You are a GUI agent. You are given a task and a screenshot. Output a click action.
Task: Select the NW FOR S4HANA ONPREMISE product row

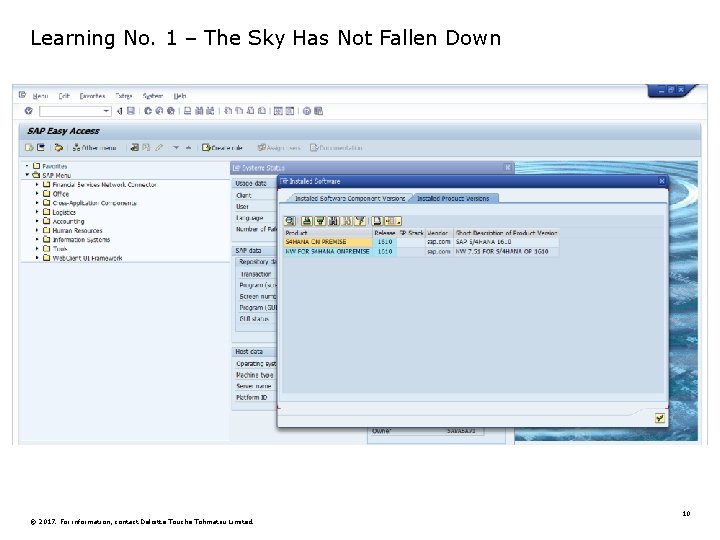pyautogui.click(x=421, y=252)
